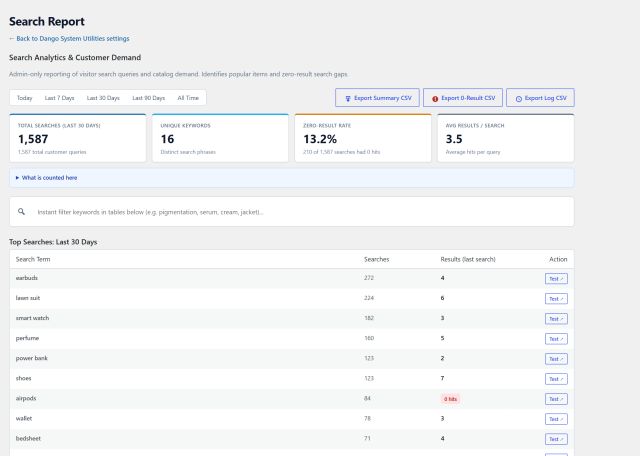Screen dimensions: 640x456
Task: Click Export Log CSV button
Action: click(x=540, y=98)
